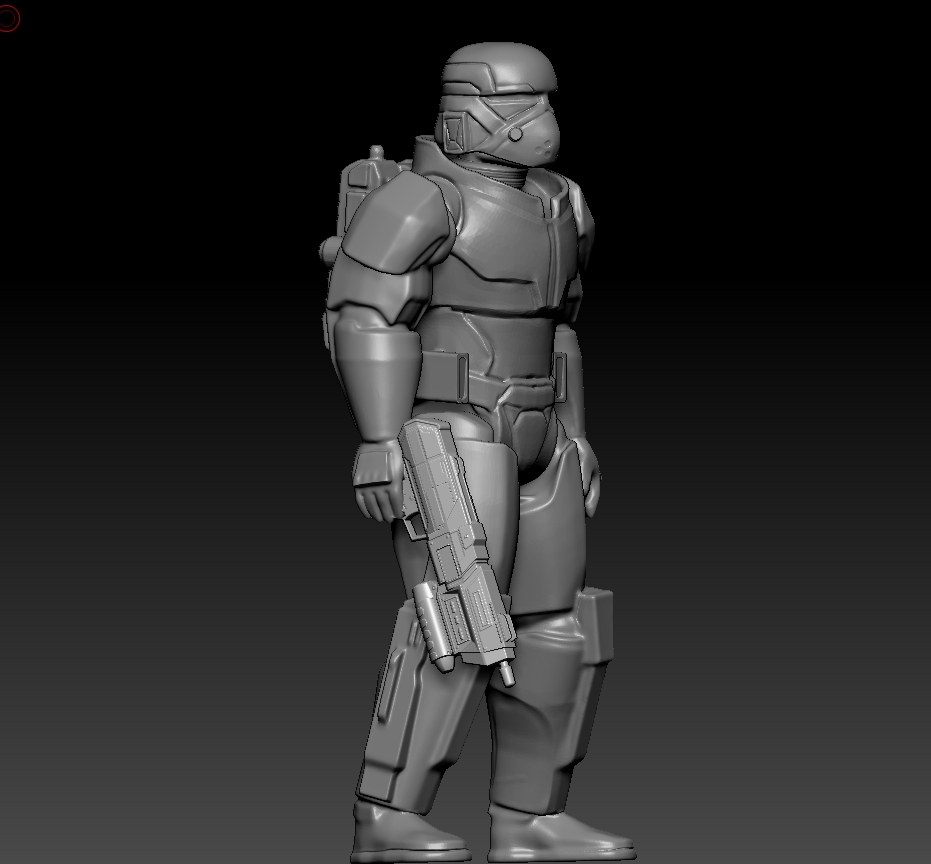Click the belt pouch at the waist
Viewport: 931px width, 864px height.
pyautogui.click(x=442, y=375)
